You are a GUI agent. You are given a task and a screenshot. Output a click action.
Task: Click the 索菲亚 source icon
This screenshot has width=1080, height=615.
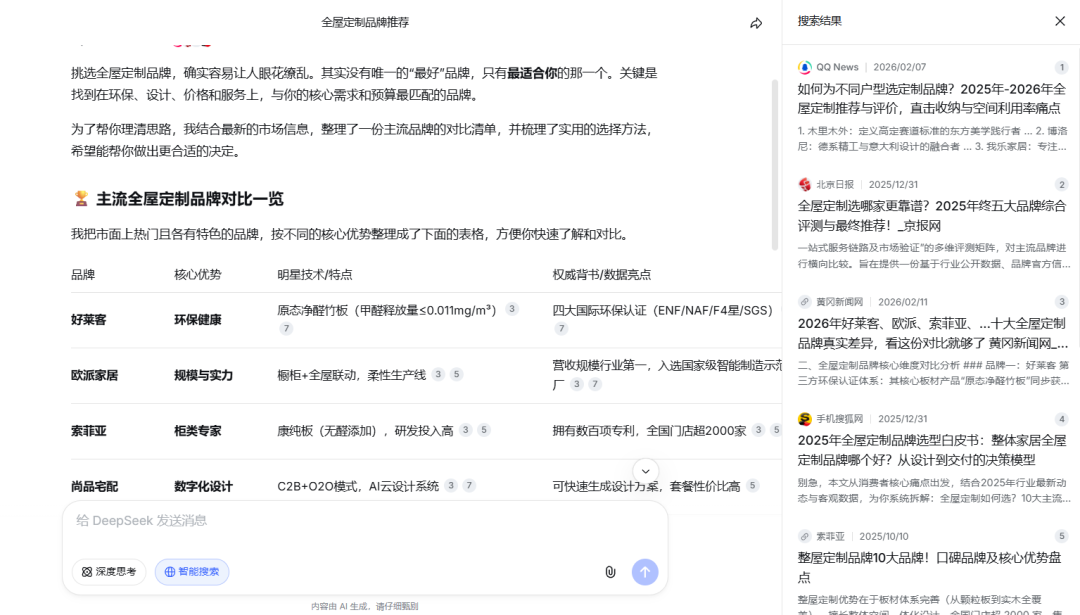(803, 536)
